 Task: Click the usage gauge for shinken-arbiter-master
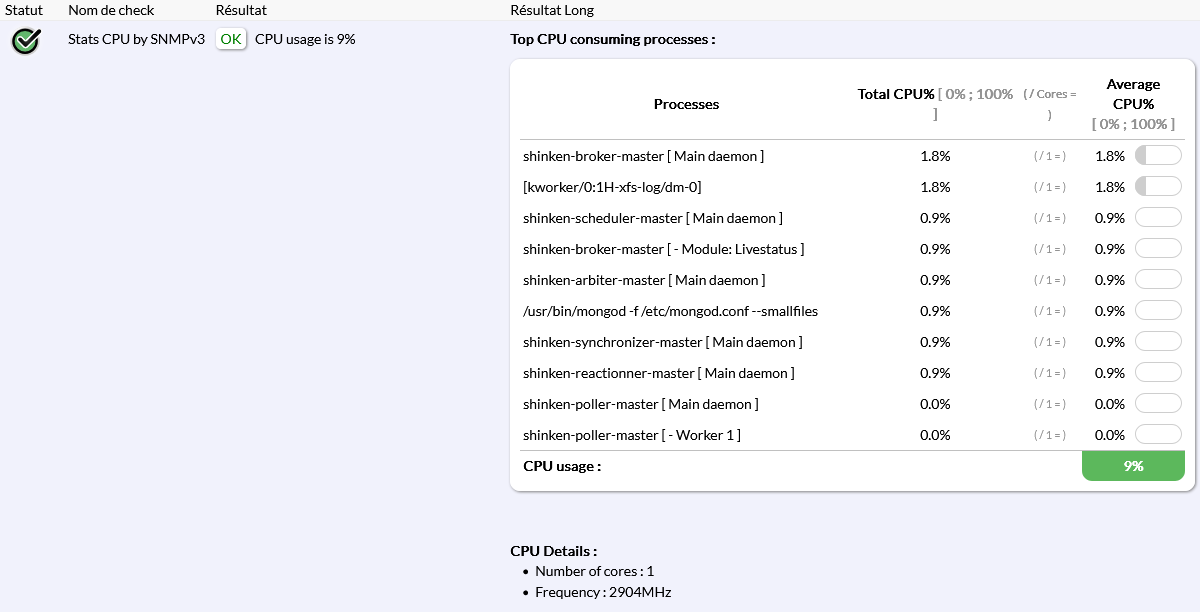pos(1158,280)
